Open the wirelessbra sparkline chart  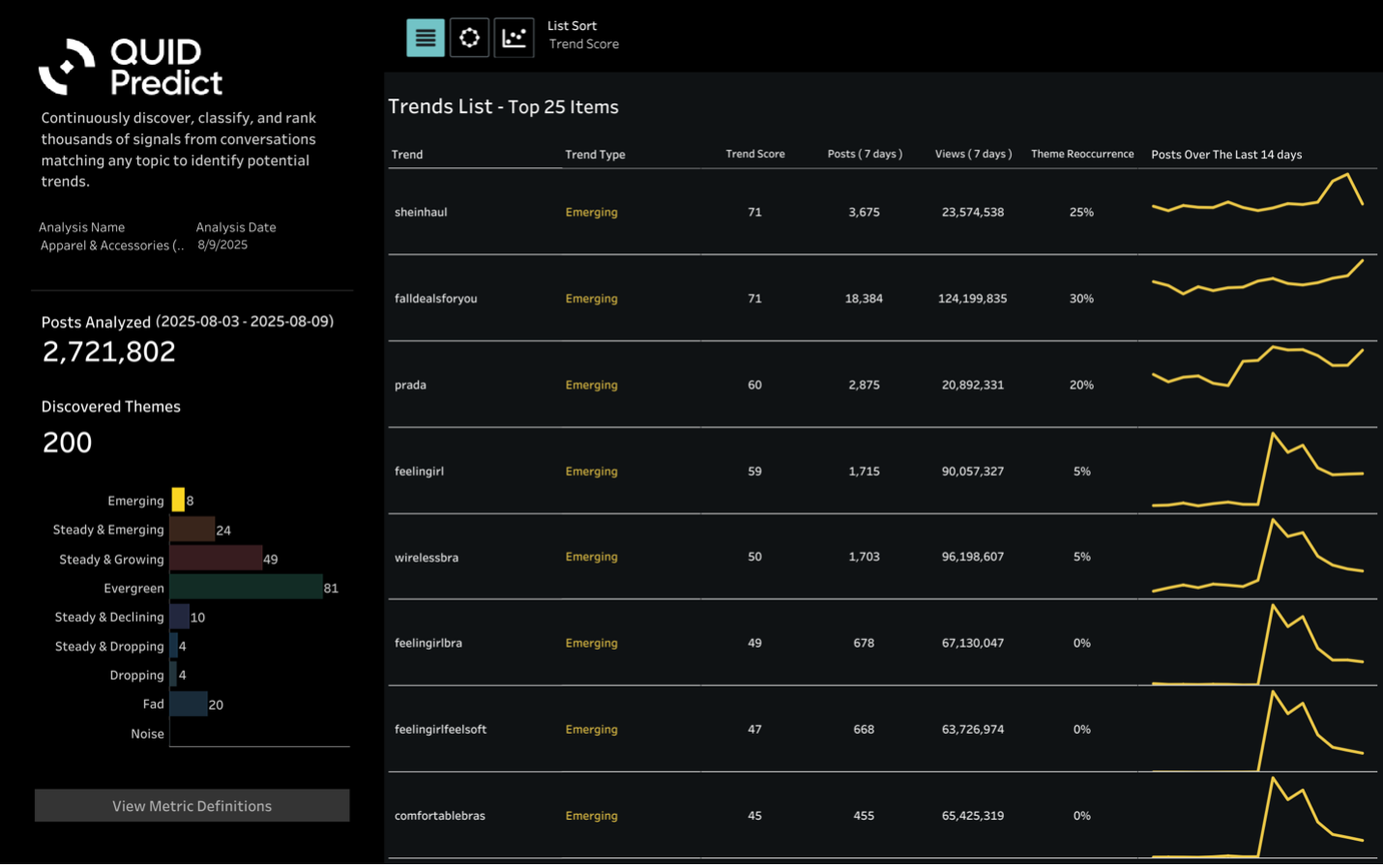[x=1257, y=556]
